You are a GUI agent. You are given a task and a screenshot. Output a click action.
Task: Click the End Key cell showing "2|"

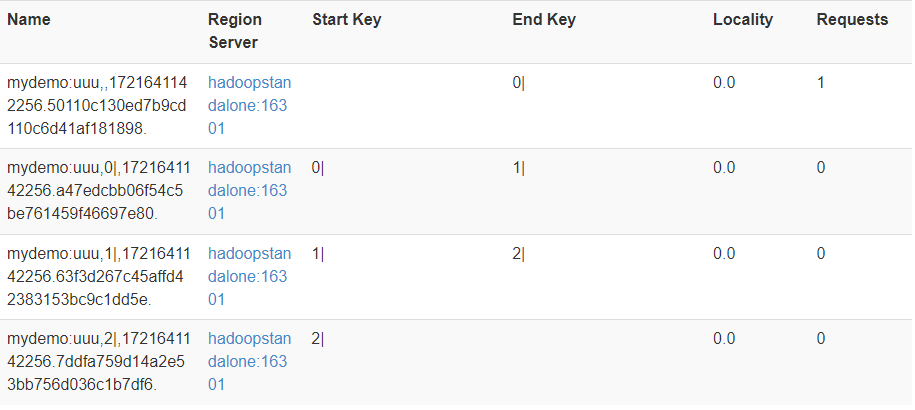518,254
